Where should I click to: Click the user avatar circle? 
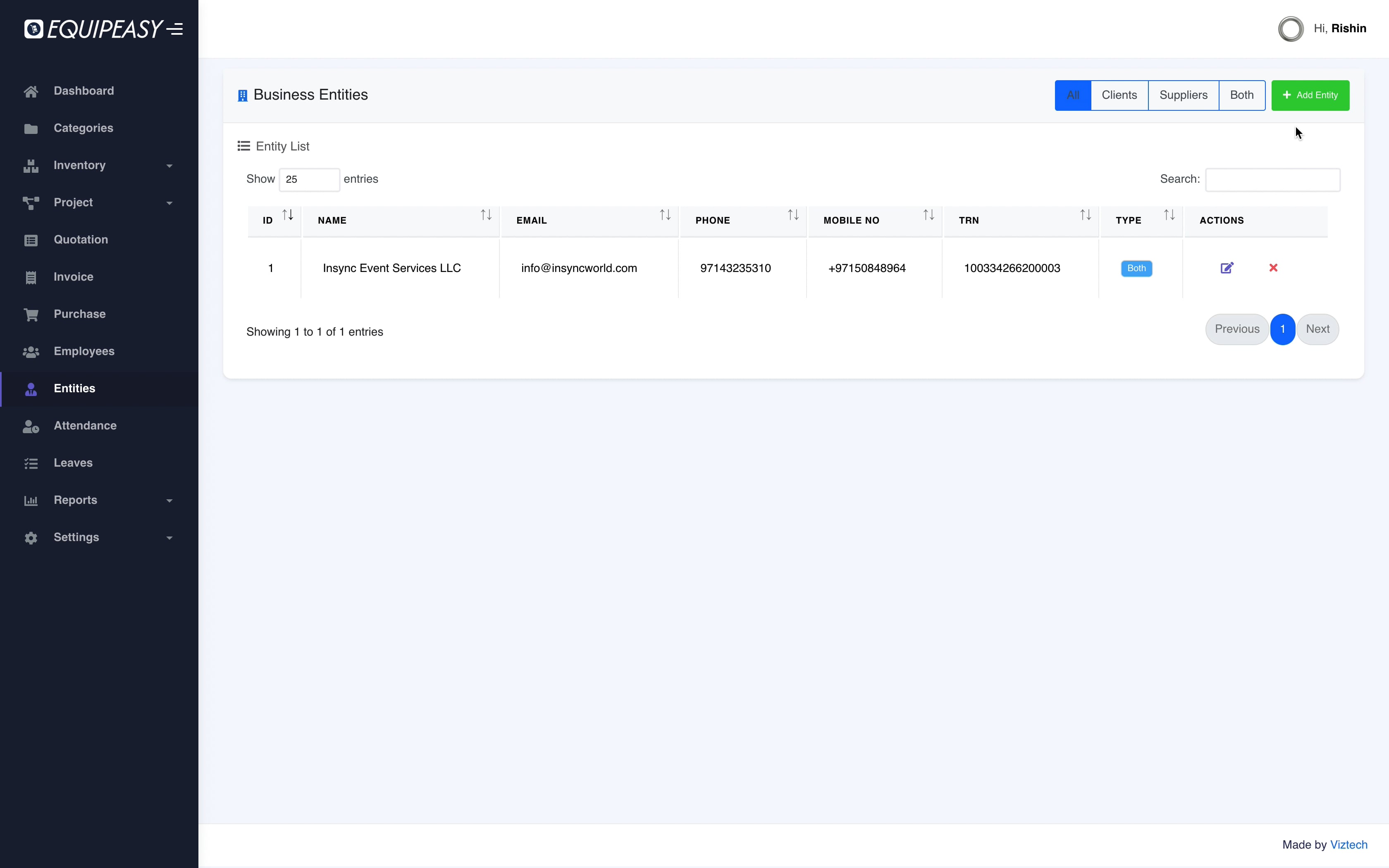tap(1291, 29)
